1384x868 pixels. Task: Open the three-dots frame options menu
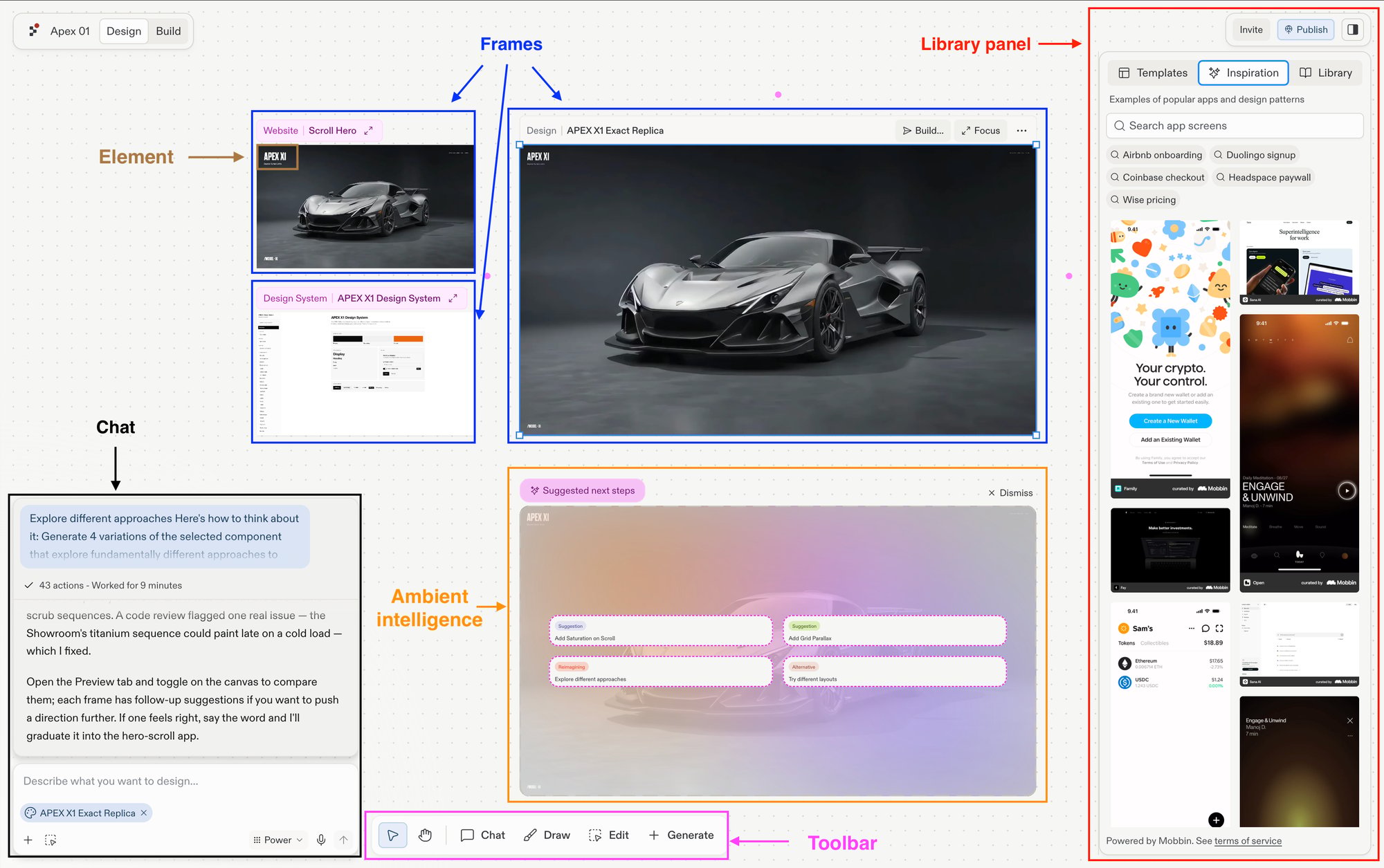[x=1021, y=131]
